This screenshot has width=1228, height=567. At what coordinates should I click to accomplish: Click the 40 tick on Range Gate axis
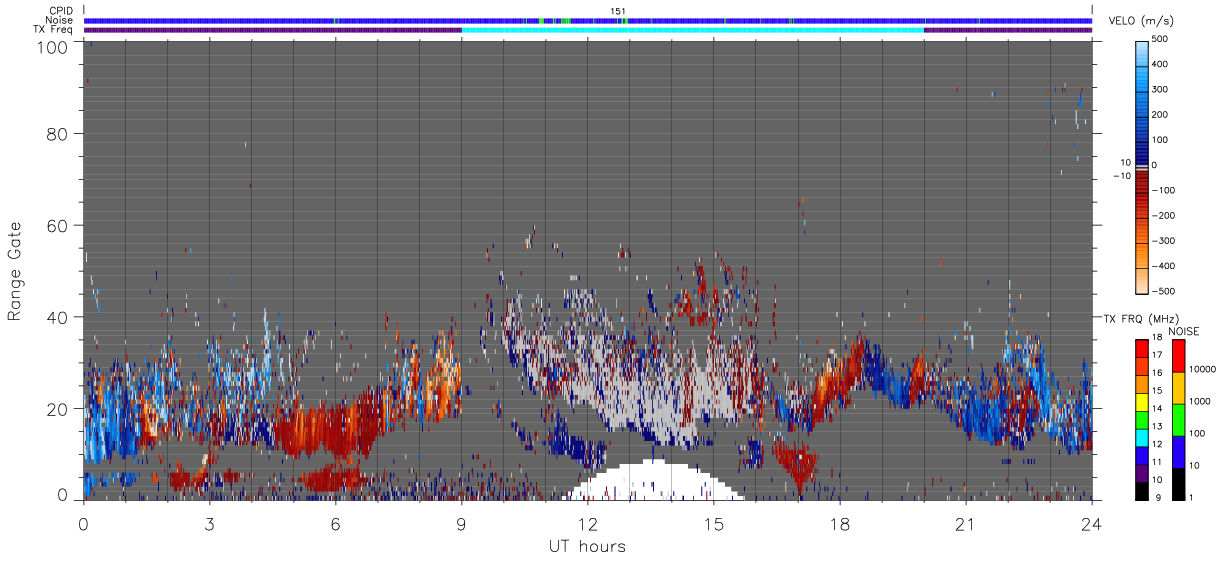click(56, 318)
